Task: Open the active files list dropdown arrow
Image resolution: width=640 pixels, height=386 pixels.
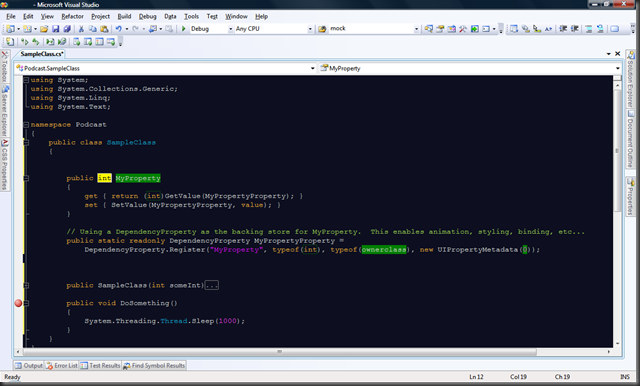Action: (609, 53)
